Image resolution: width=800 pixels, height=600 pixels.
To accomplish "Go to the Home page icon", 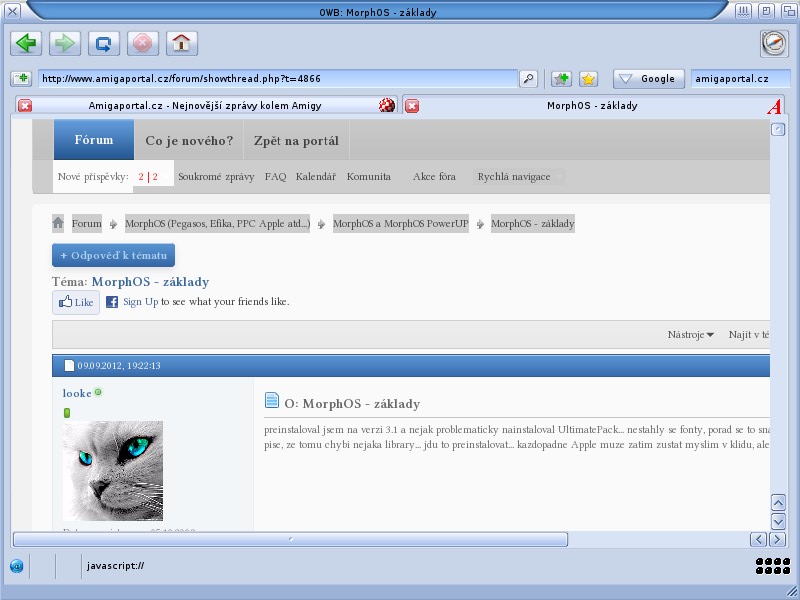I will point(181,43).
